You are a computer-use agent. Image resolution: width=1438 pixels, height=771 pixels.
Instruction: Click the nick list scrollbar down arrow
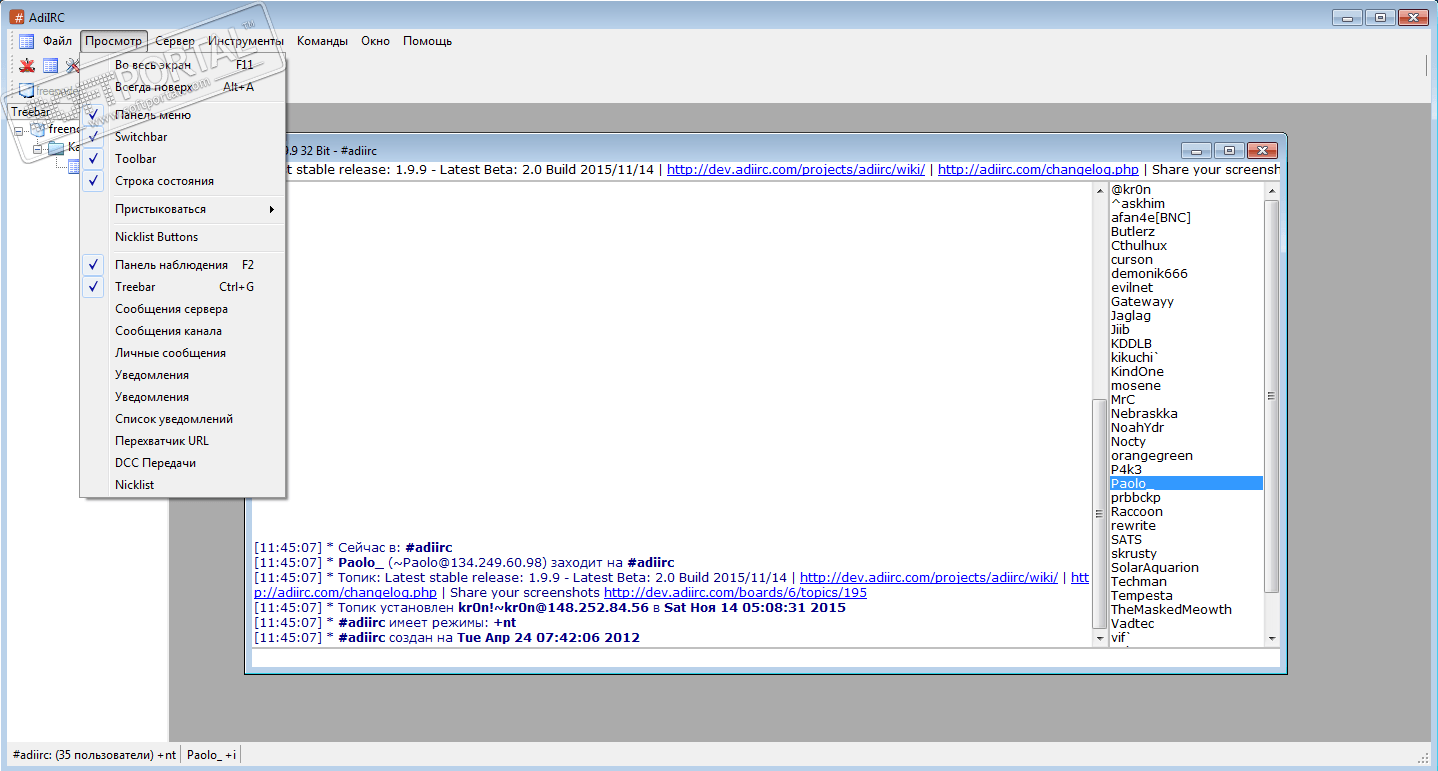pos(1272,638)
